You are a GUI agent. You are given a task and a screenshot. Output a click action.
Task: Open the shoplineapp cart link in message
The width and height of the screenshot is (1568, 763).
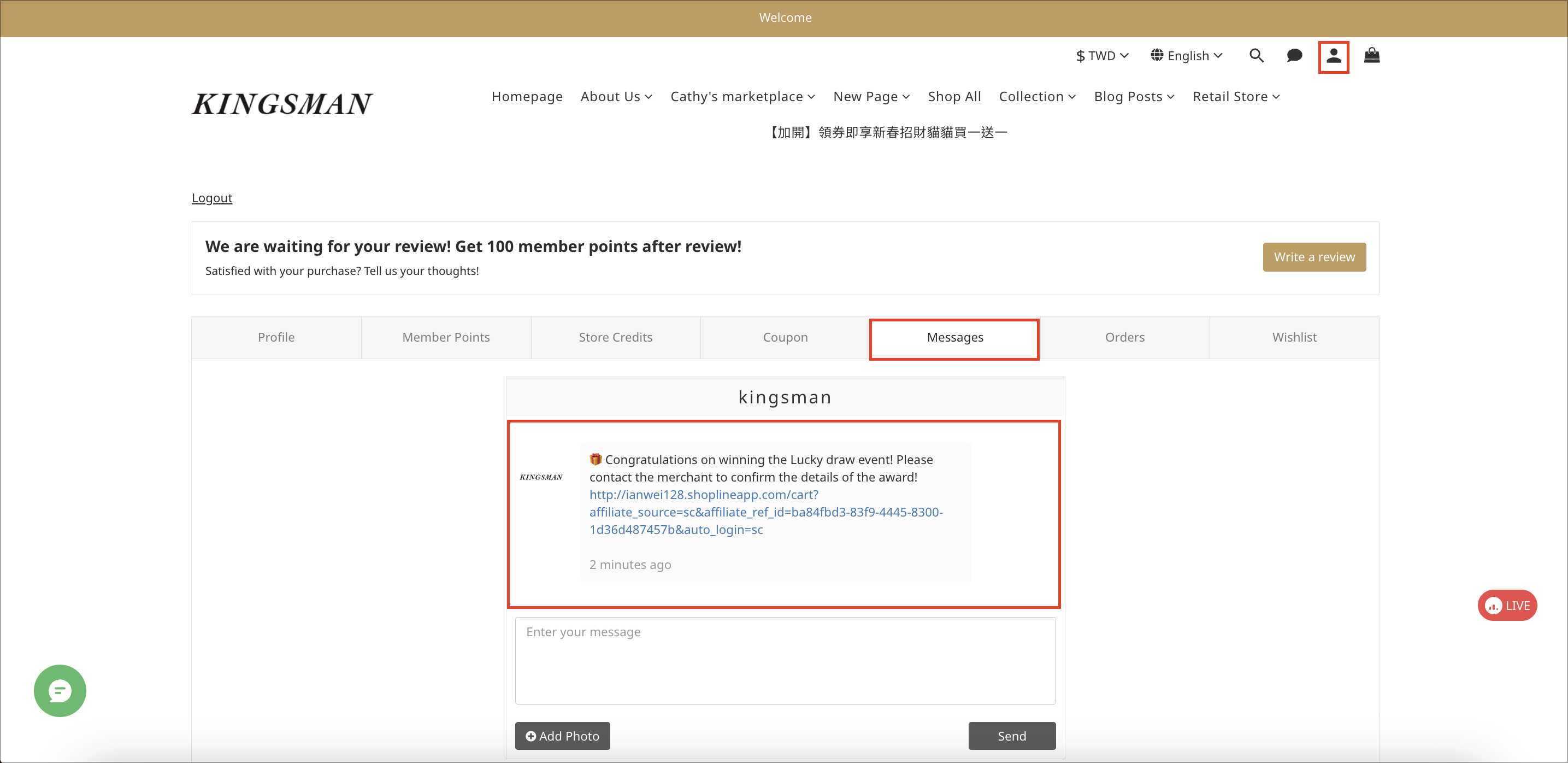coord(766,512)
